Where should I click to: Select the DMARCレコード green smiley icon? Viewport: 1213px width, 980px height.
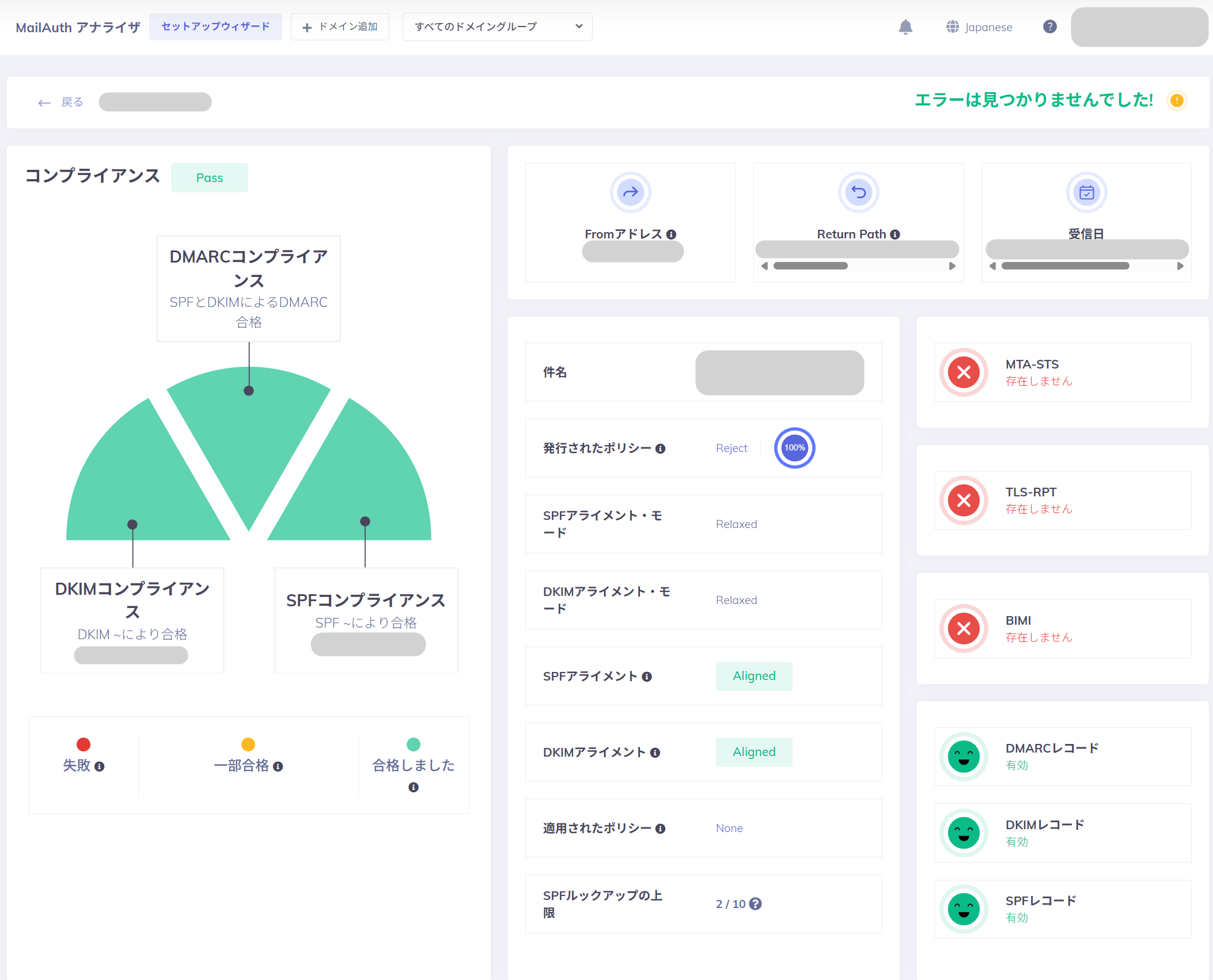tap(964, 757)
